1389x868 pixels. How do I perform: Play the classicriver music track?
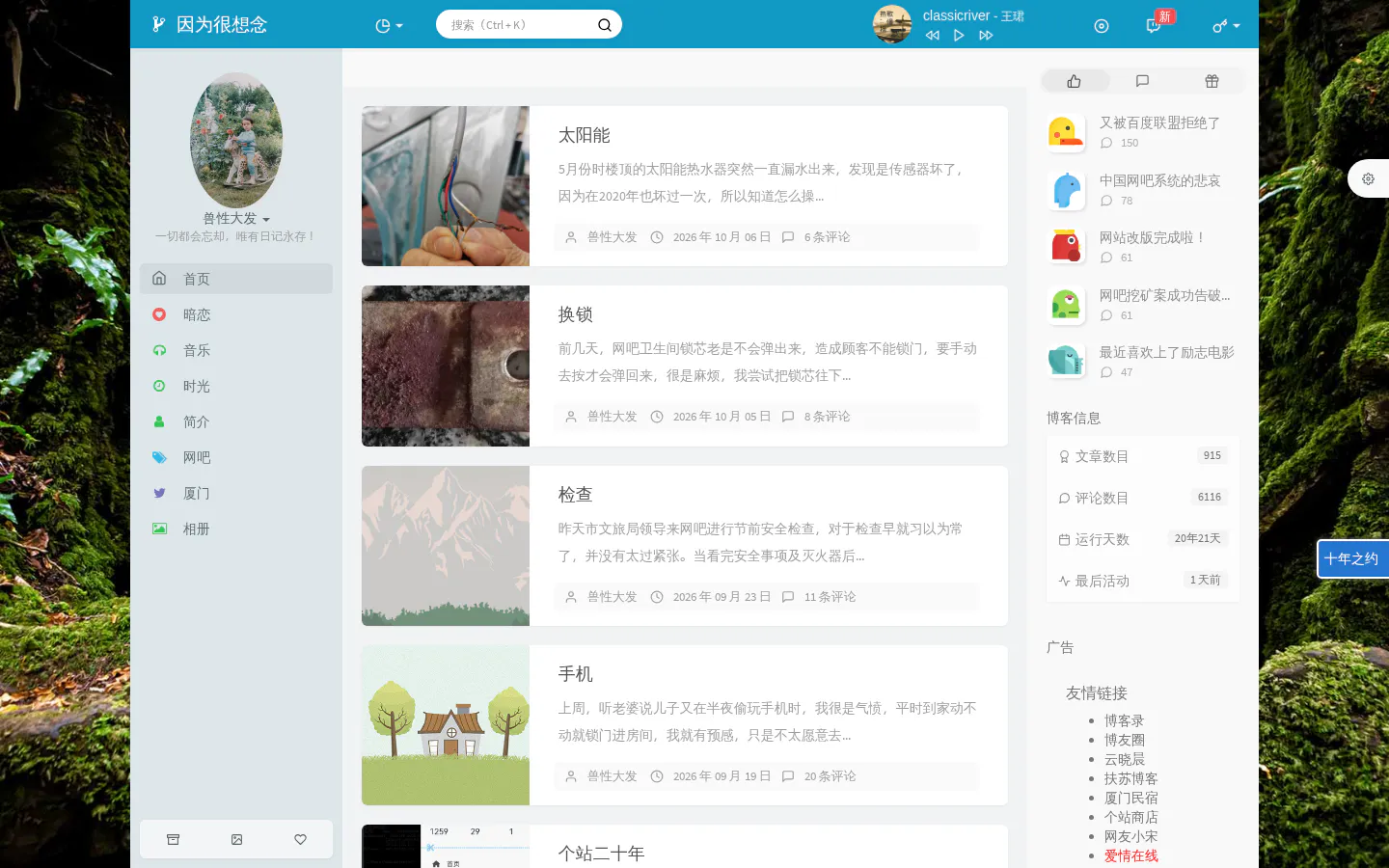pyautogui.click(x=959, y=36)
